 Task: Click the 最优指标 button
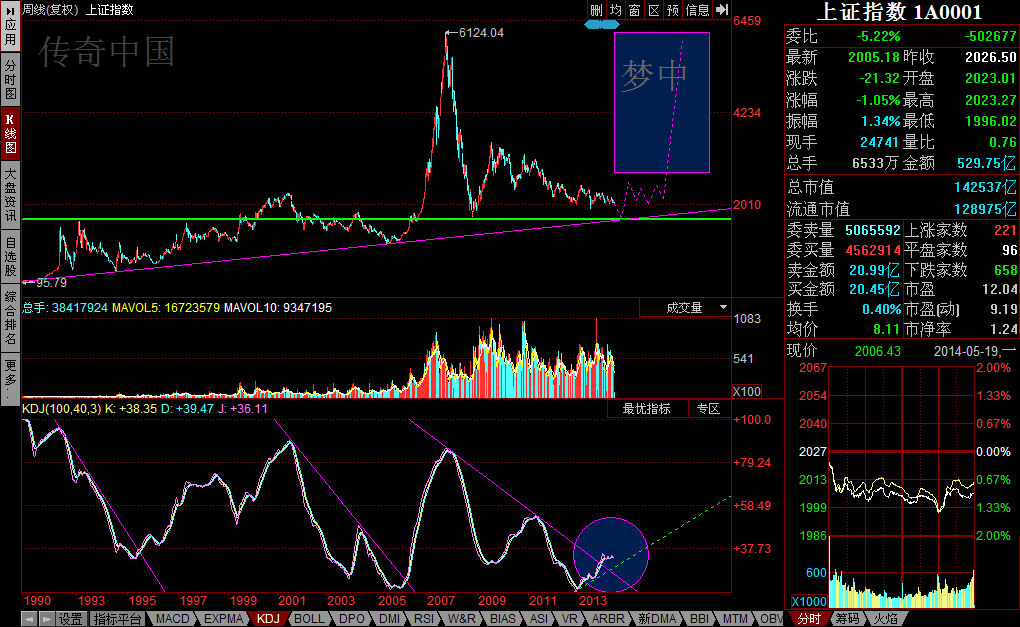click(x=646, y=409)
